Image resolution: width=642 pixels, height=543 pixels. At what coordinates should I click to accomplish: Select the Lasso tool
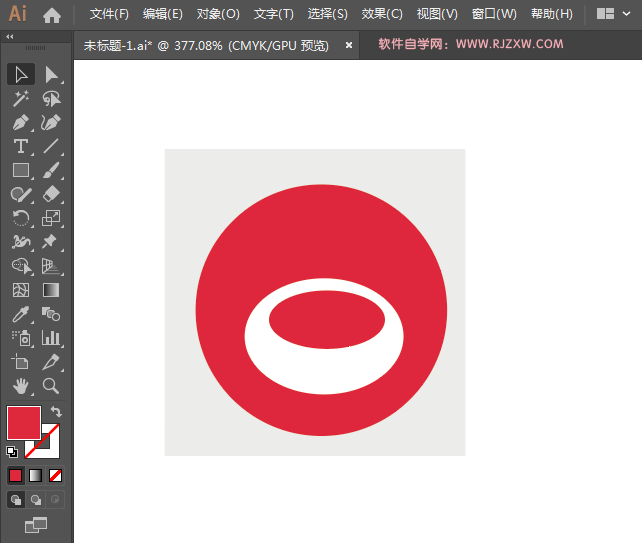tap(52, 98)
